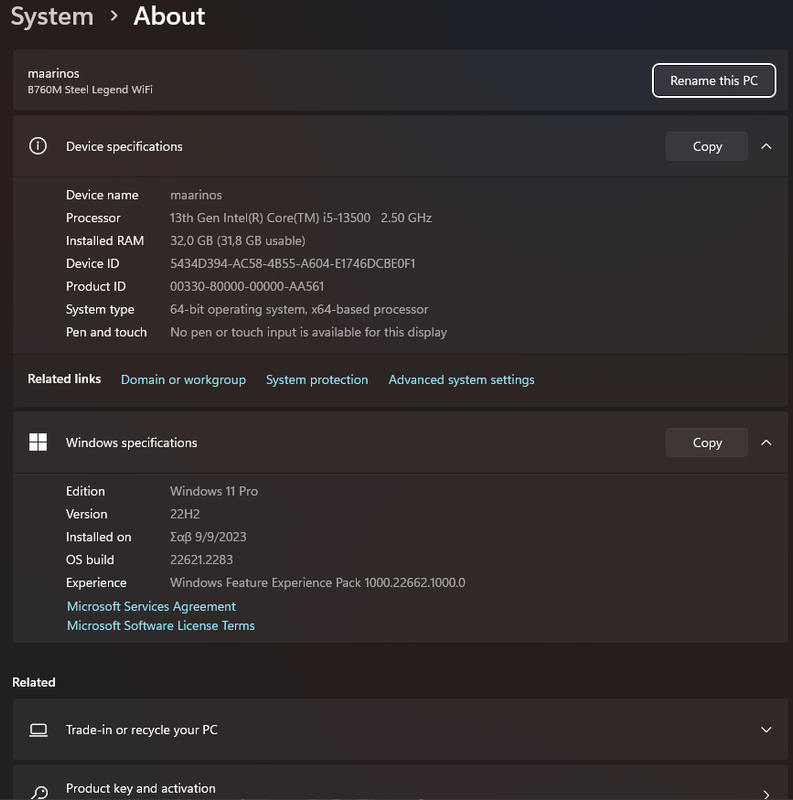Select the i5-13500 processor value

coord(301,218)
